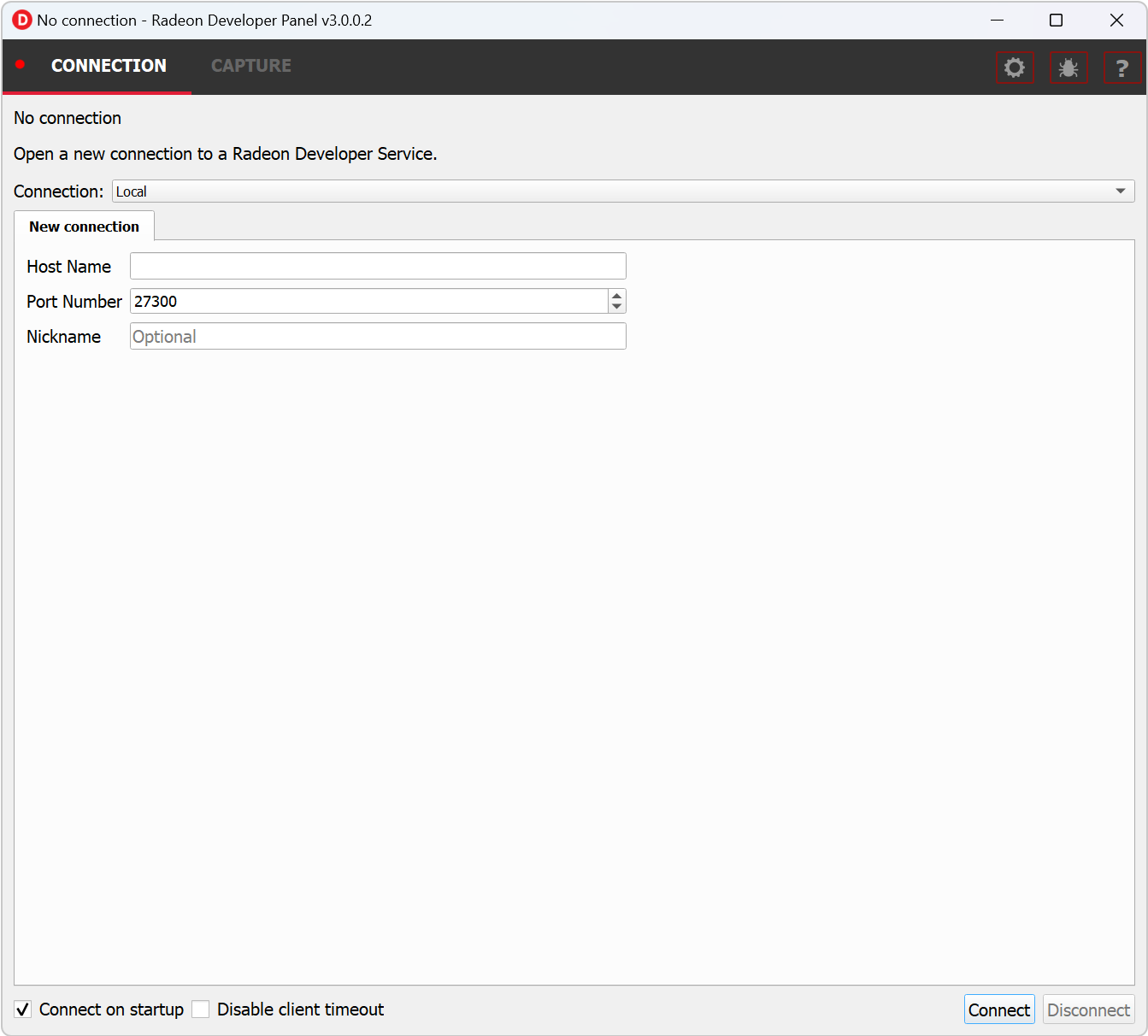Toggle the Connect on startup checkbox
The height and width of the screenshot is (1036, 1148).
[23, 1010]
